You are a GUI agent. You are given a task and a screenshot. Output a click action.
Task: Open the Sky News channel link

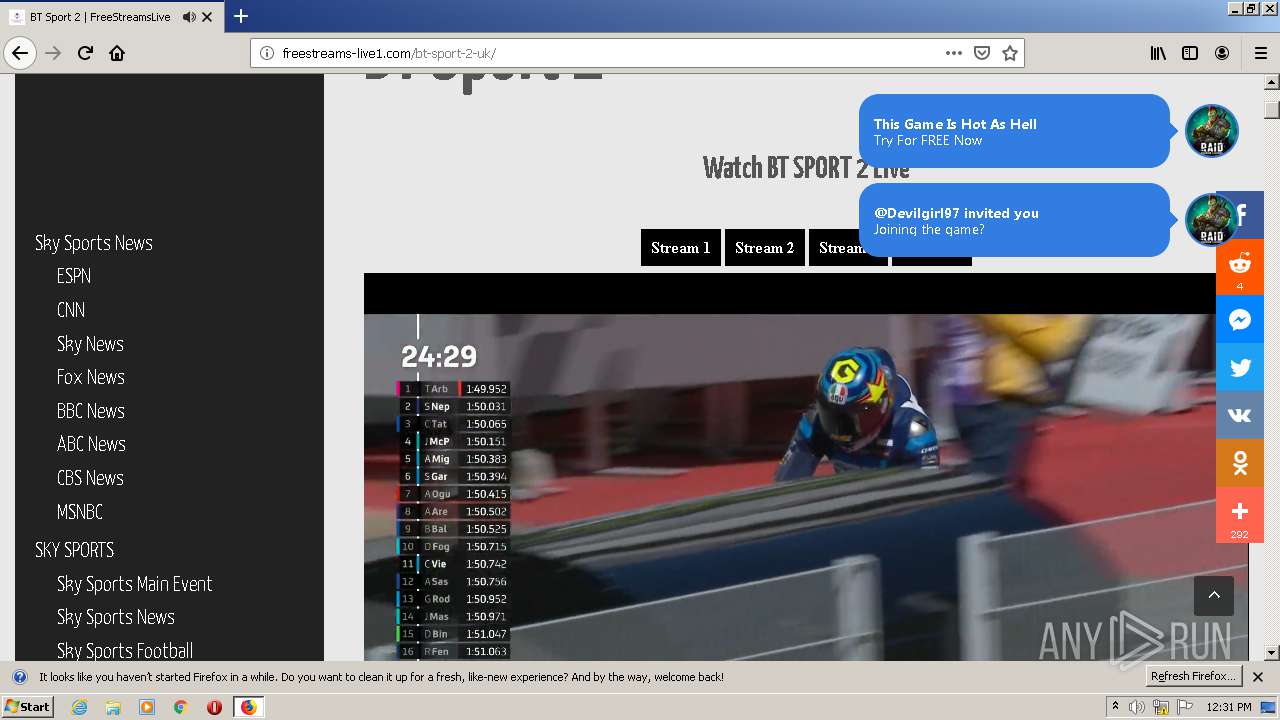coord(90,344)
